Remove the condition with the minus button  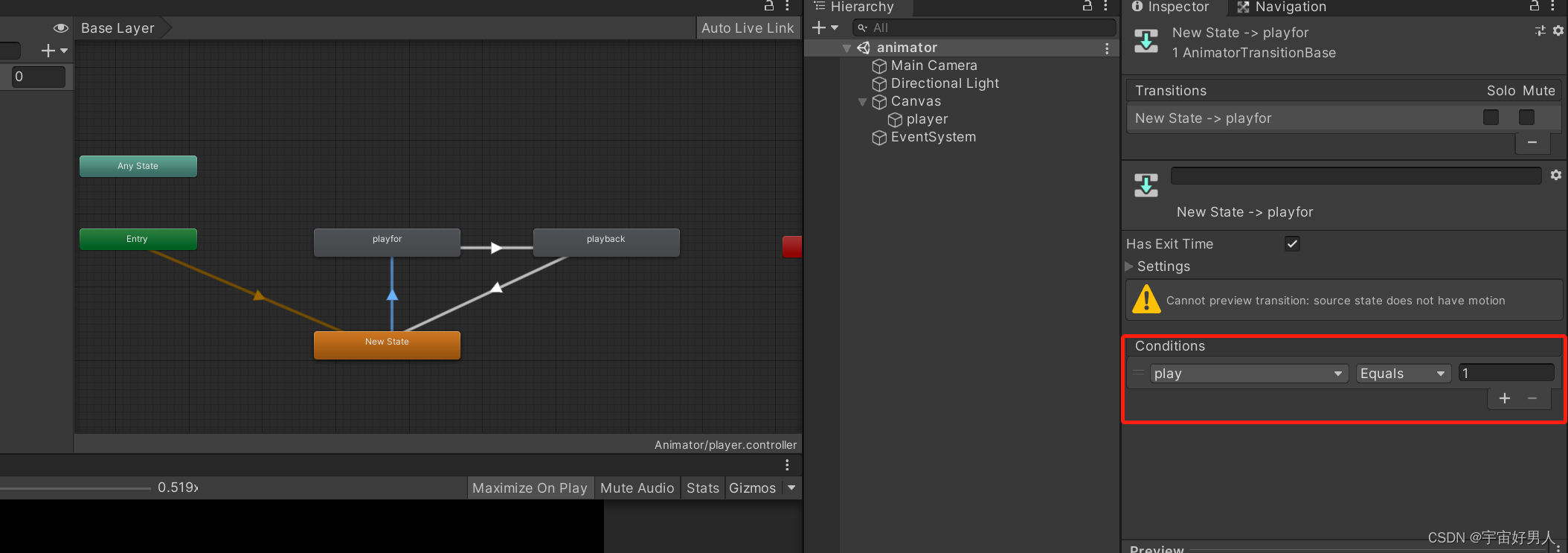pos(1532,398)
